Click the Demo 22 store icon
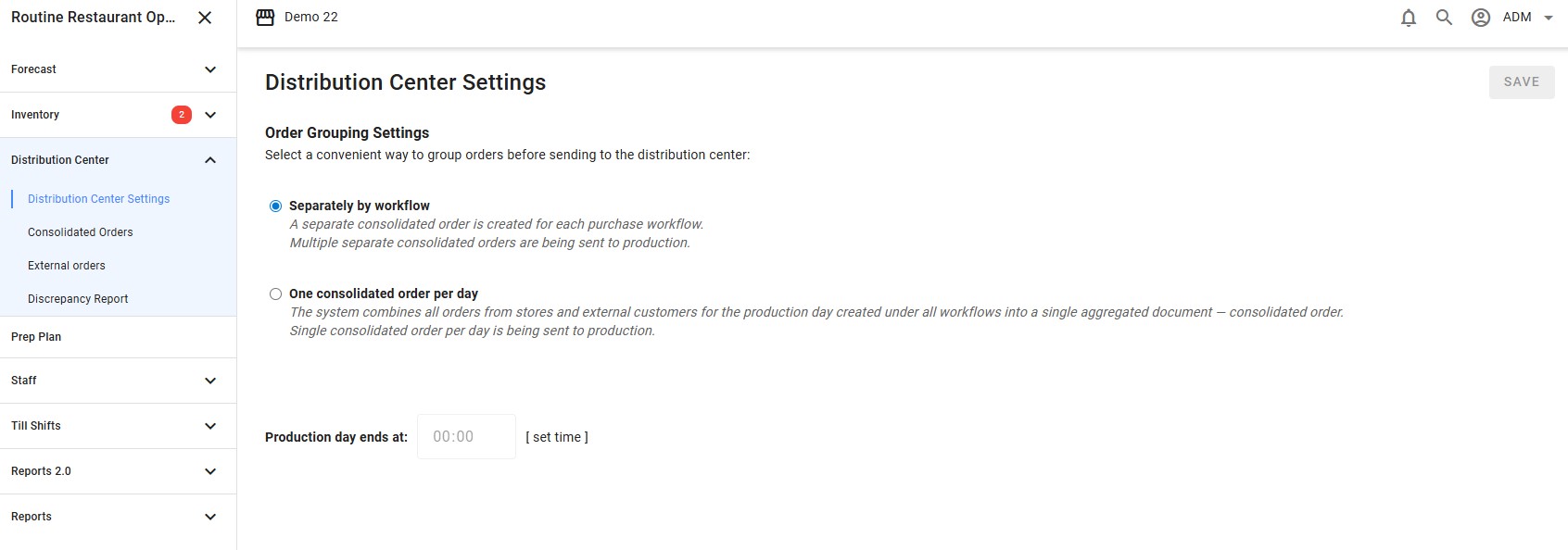The width and height of the screenshot is (1568, 550). click(265, 18)
